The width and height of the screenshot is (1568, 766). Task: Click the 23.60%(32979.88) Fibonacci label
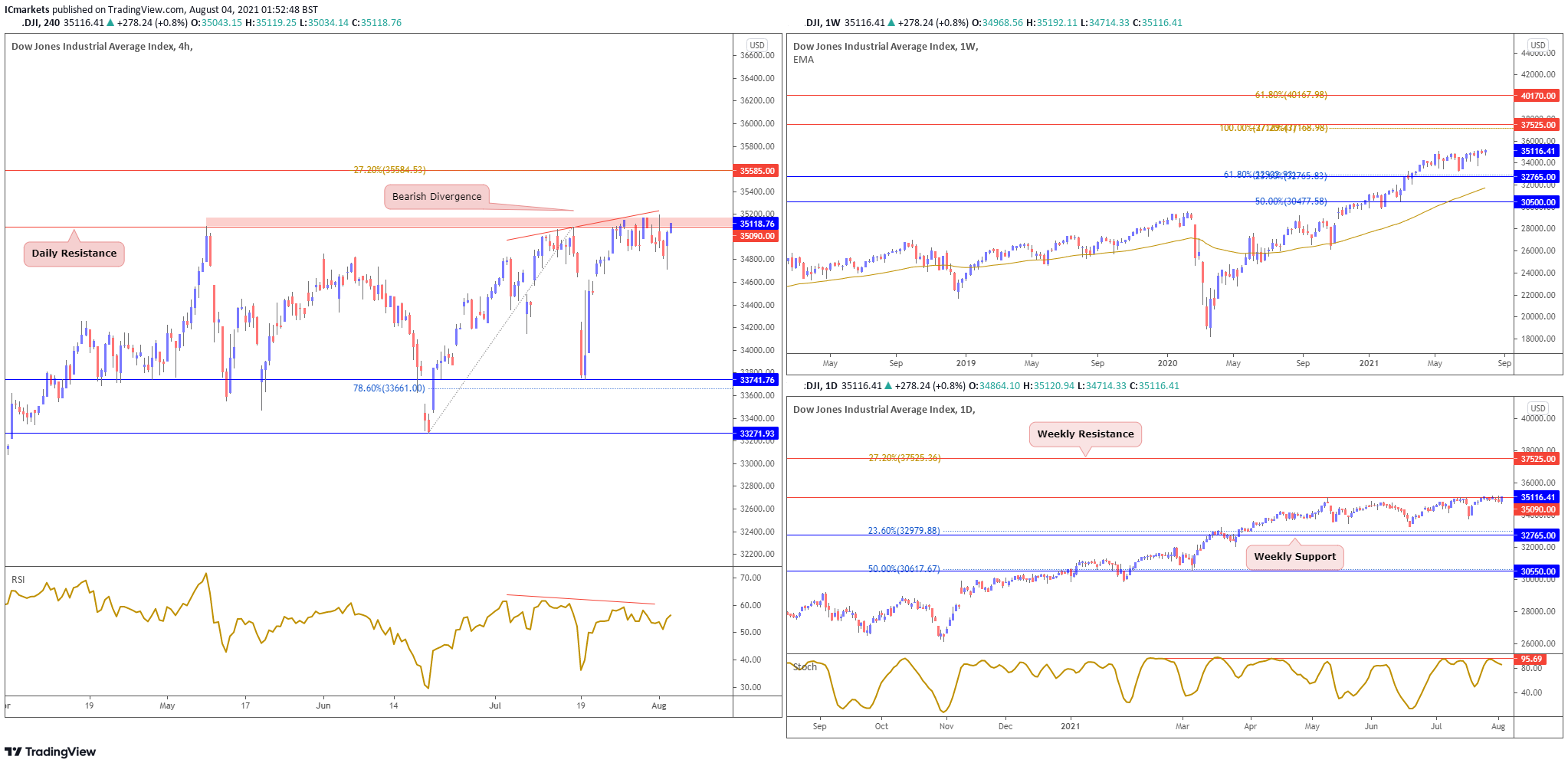[904, 531]
